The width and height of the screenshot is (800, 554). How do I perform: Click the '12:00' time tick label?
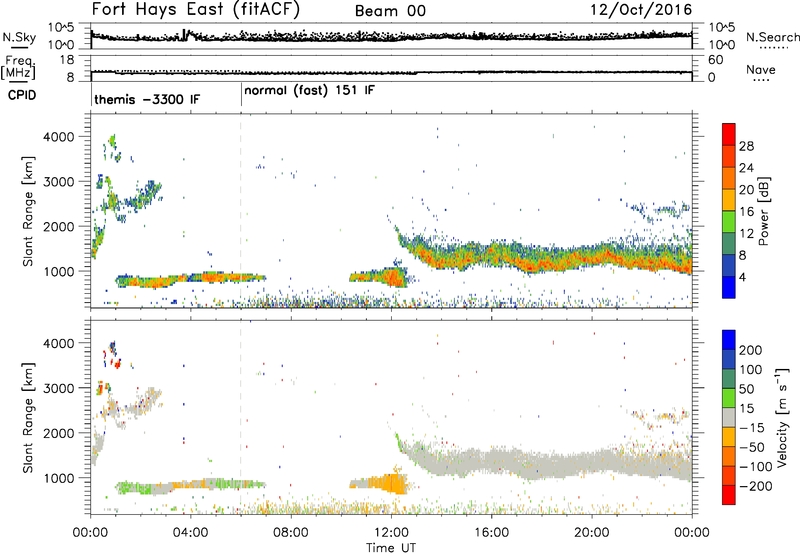click(x=391, y=533)
